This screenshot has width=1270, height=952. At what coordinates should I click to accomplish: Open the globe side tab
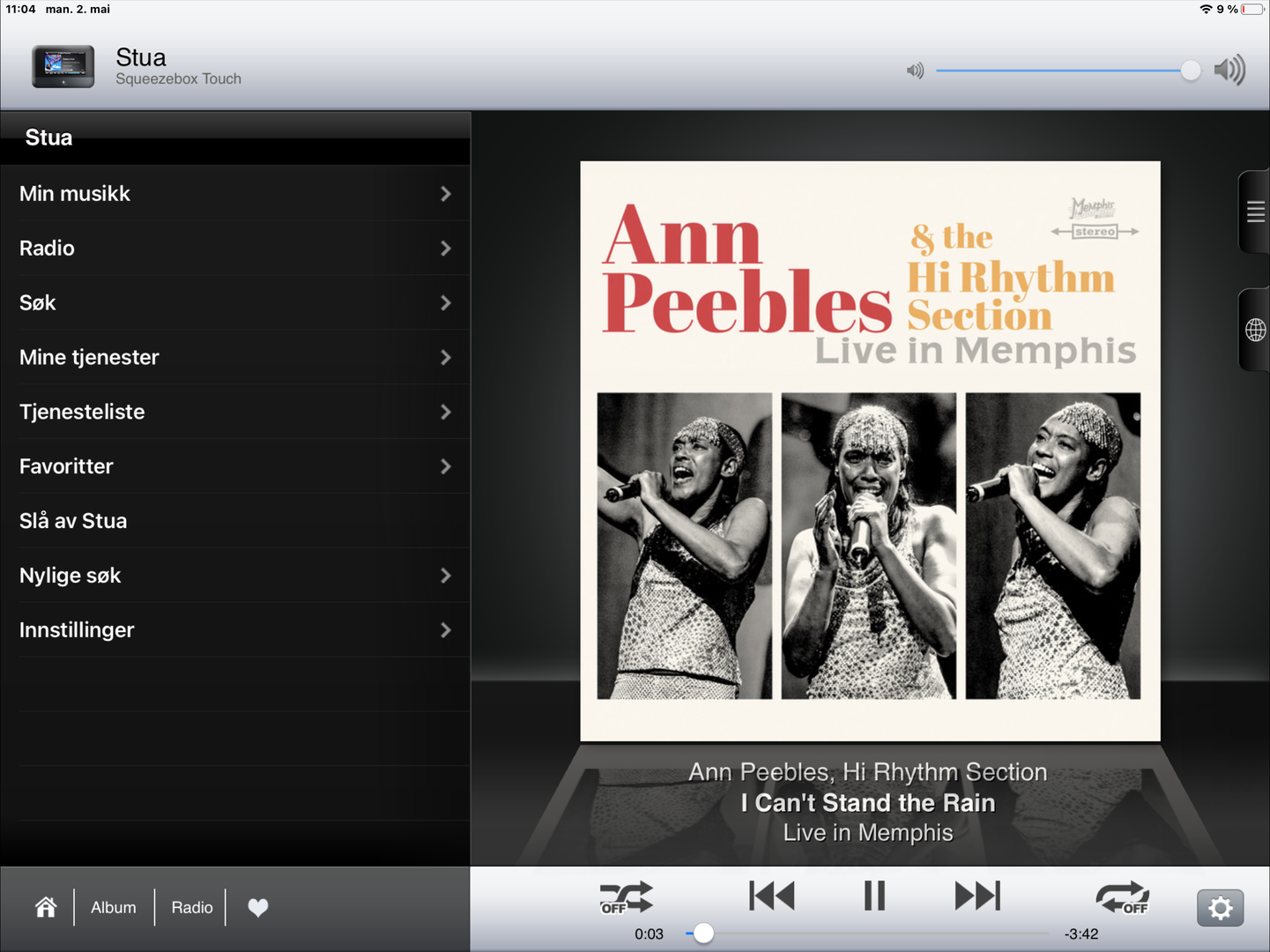pyautogui.click(x=1255, y=330)
